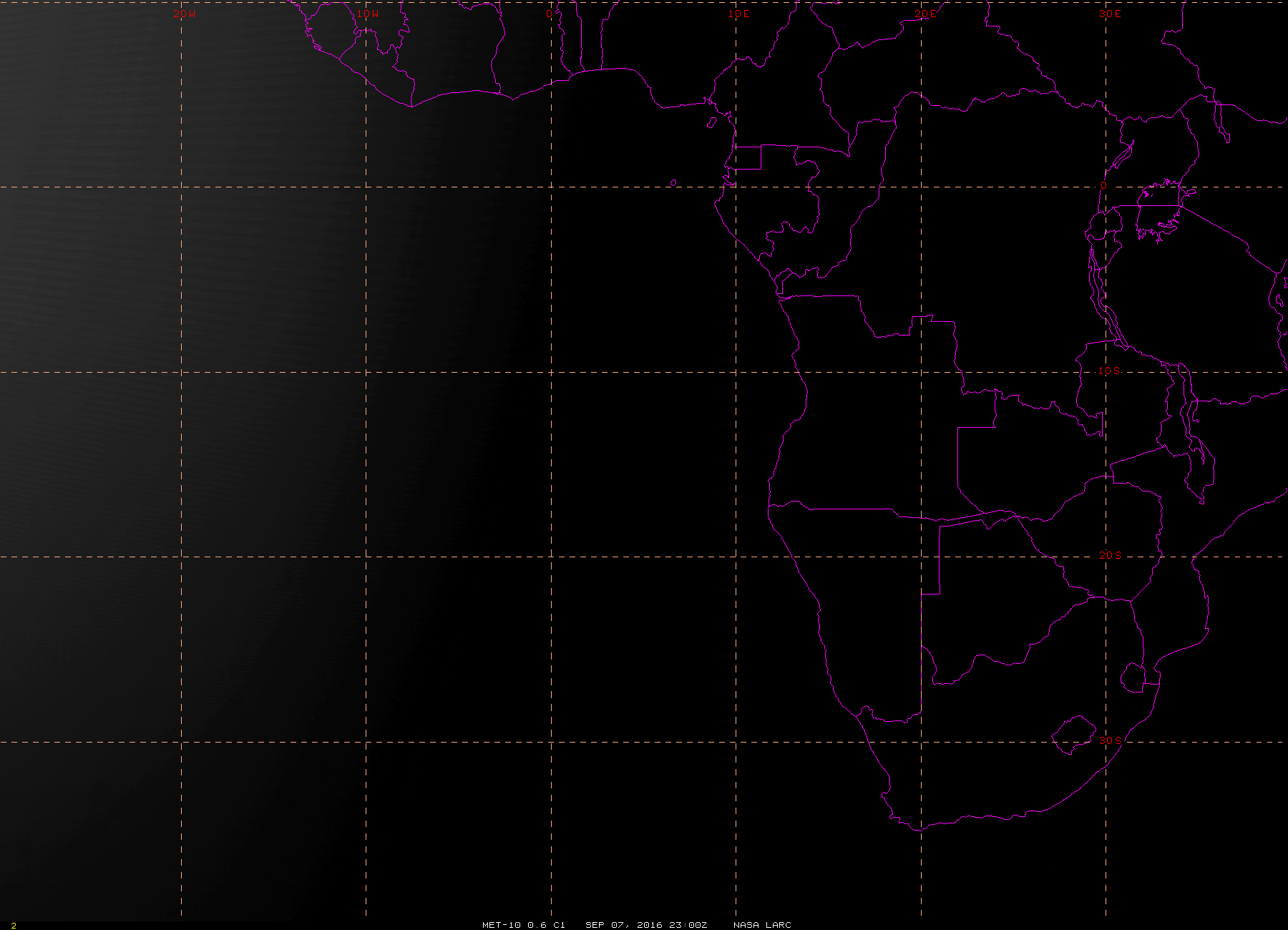Select the 0 longitude label on the prime meridian
This screenshot has height=930, width=1288.
[550, 14]
